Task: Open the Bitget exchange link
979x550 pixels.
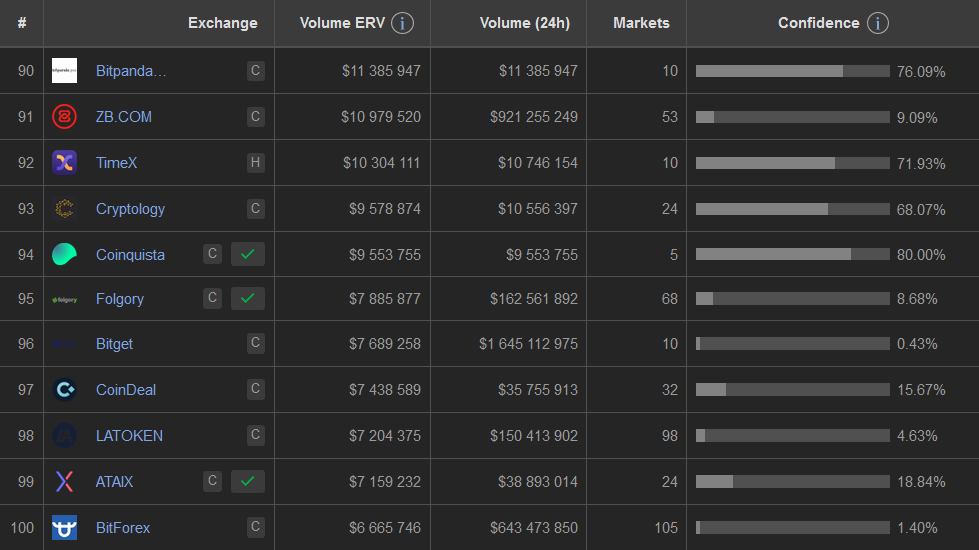Action: point(114,344)
